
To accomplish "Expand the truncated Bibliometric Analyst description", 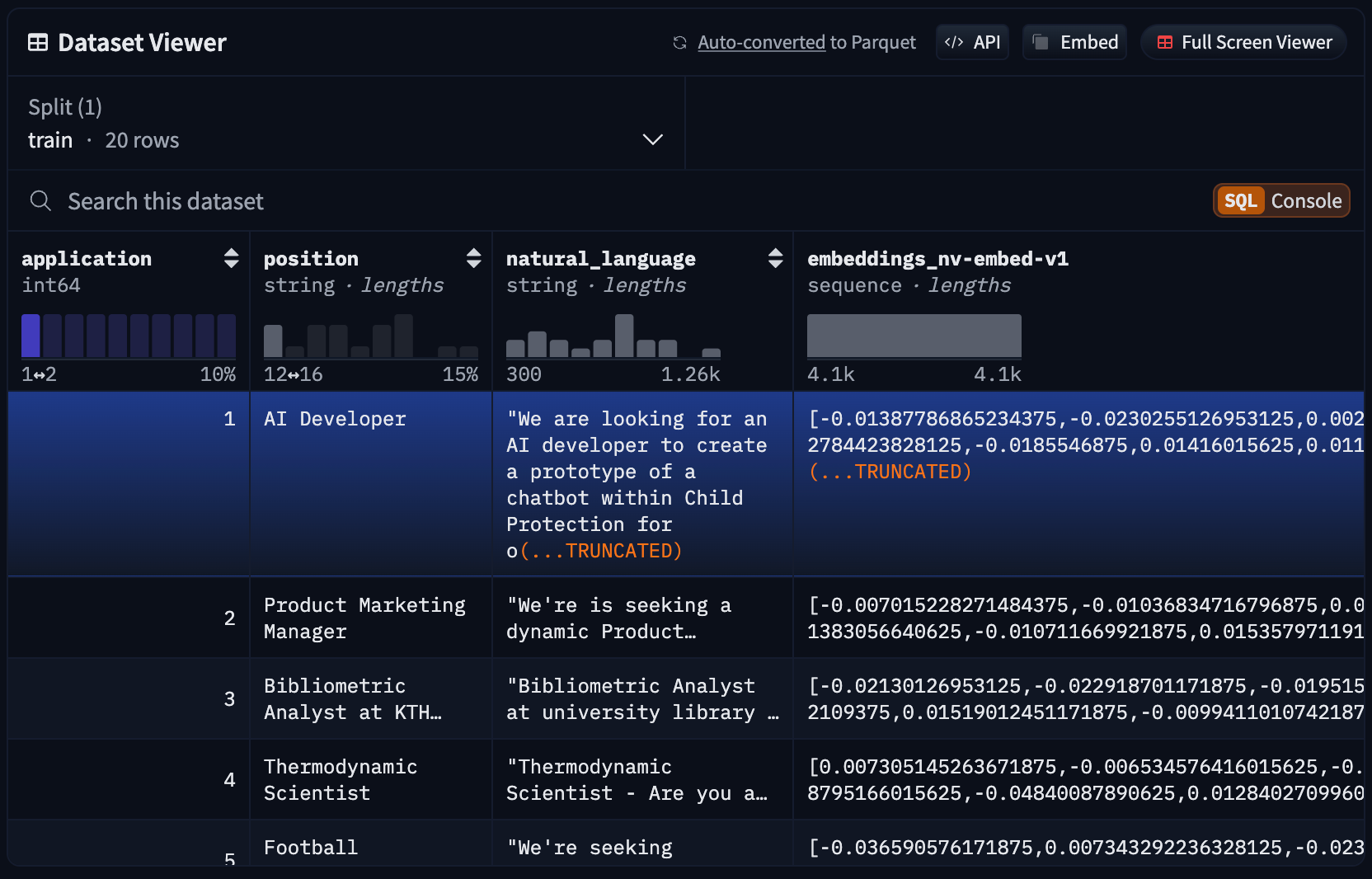I will pos(642,699).
